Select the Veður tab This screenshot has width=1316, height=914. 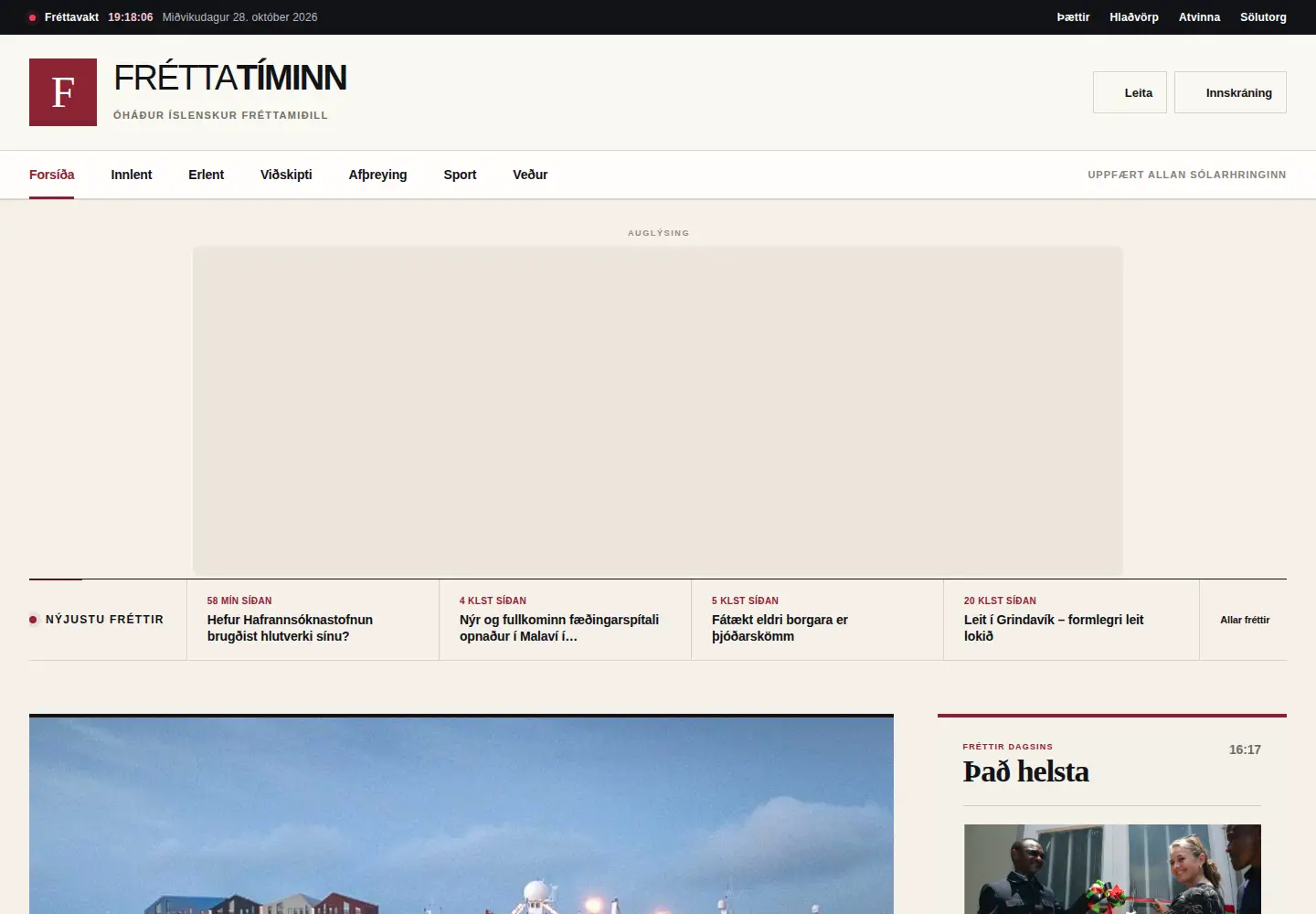tap(530, 175)
